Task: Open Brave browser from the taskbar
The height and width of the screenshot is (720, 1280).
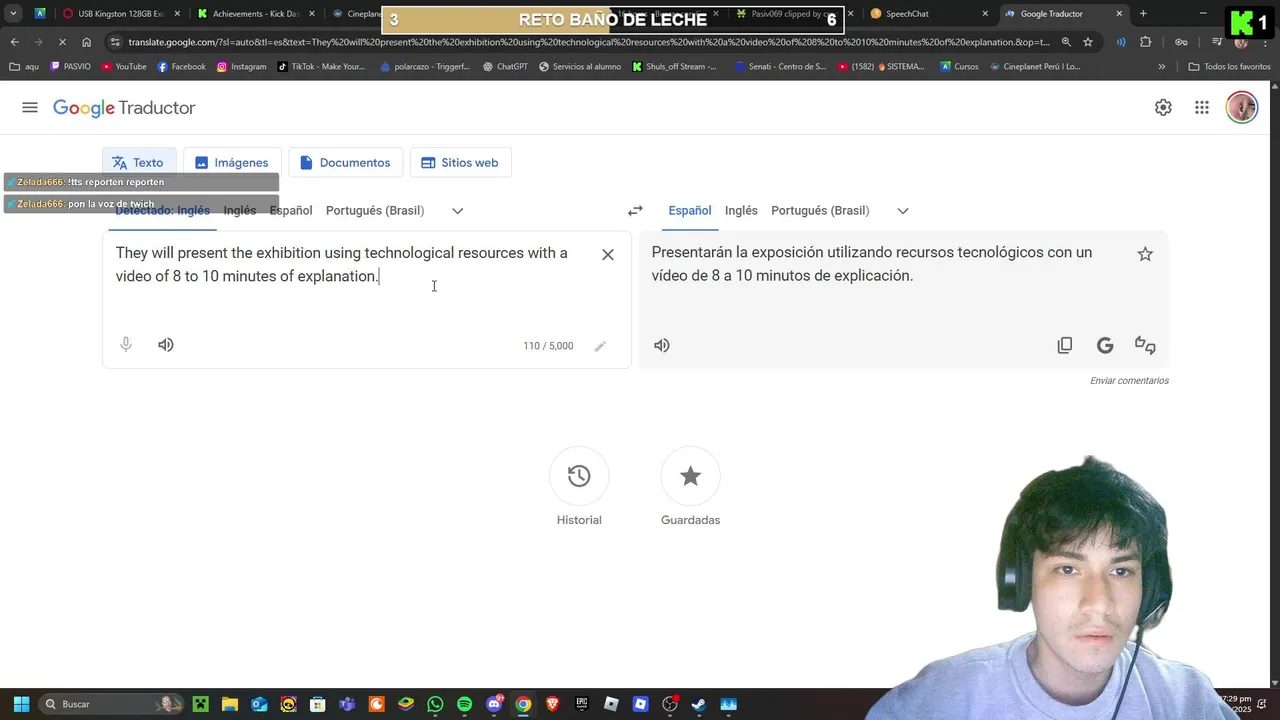Action: coord(552,704)
